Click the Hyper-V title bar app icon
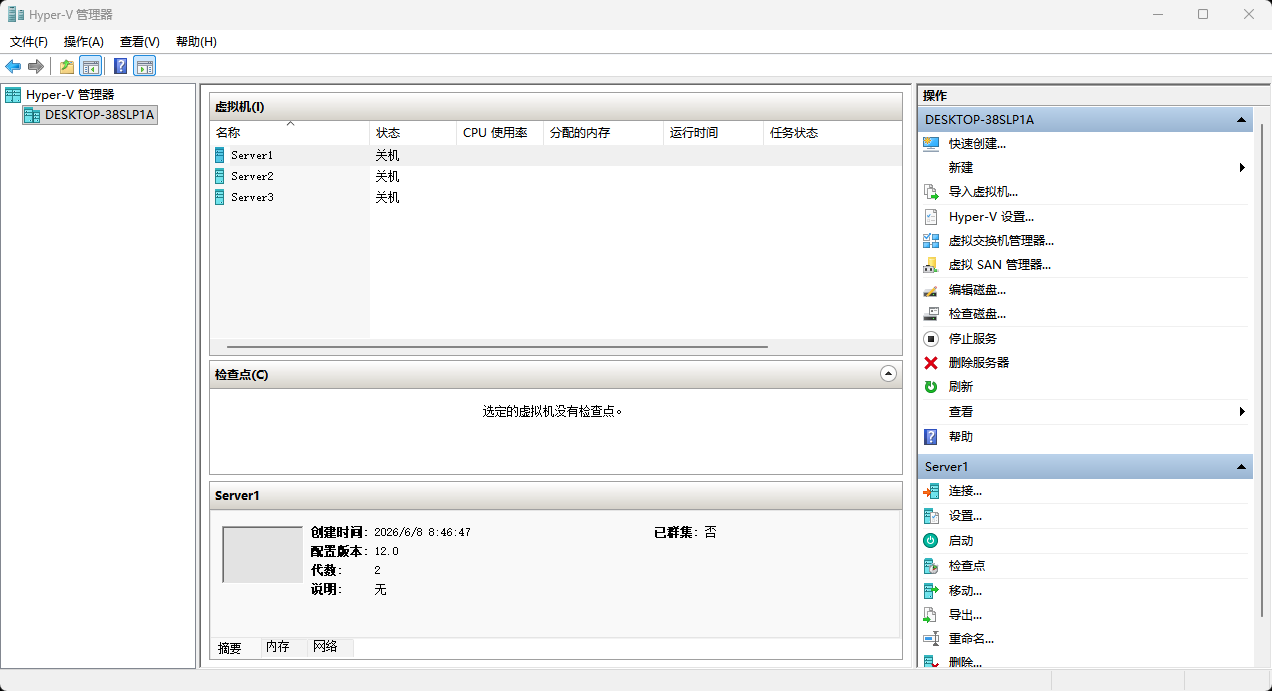 click(x=16, y=14)
